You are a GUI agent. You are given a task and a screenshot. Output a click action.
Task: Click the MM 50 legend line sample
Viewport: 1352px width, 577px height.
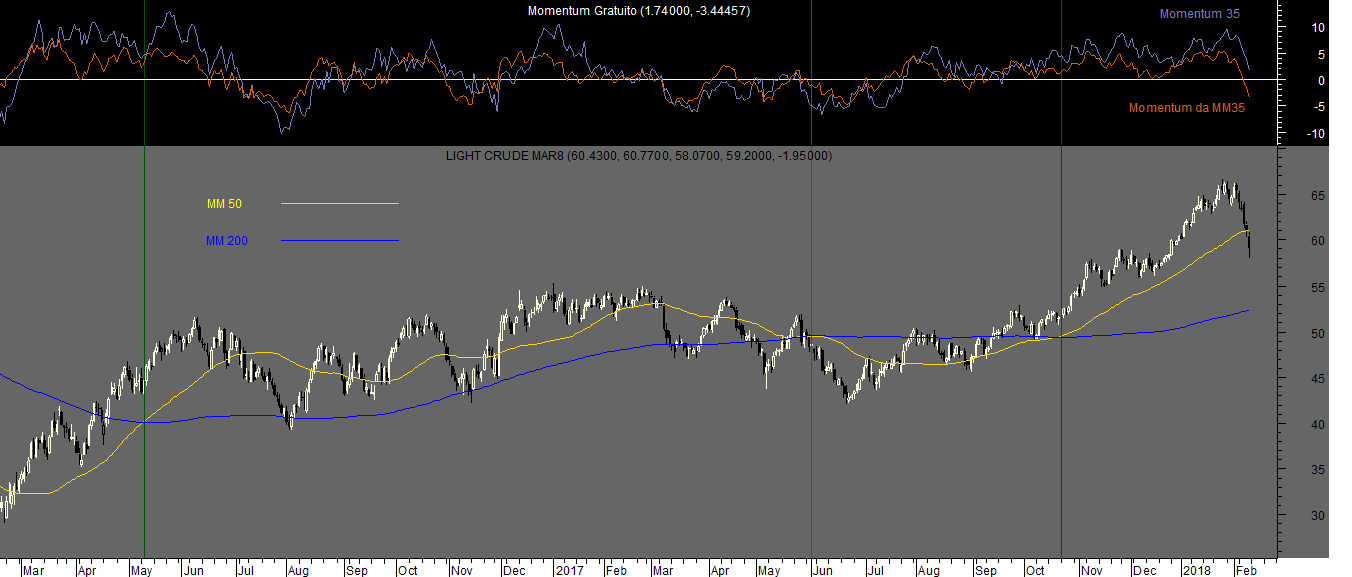pyautogui.click(x=340, y=204)
